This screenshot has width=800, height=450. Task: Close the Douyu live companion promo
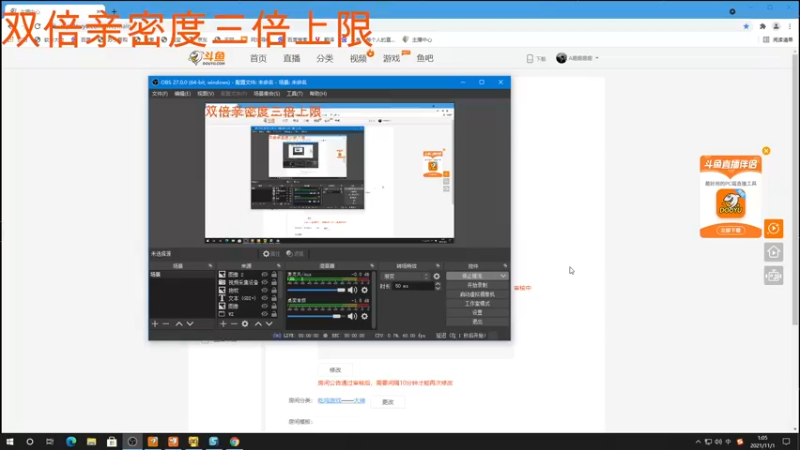point(766,151)
